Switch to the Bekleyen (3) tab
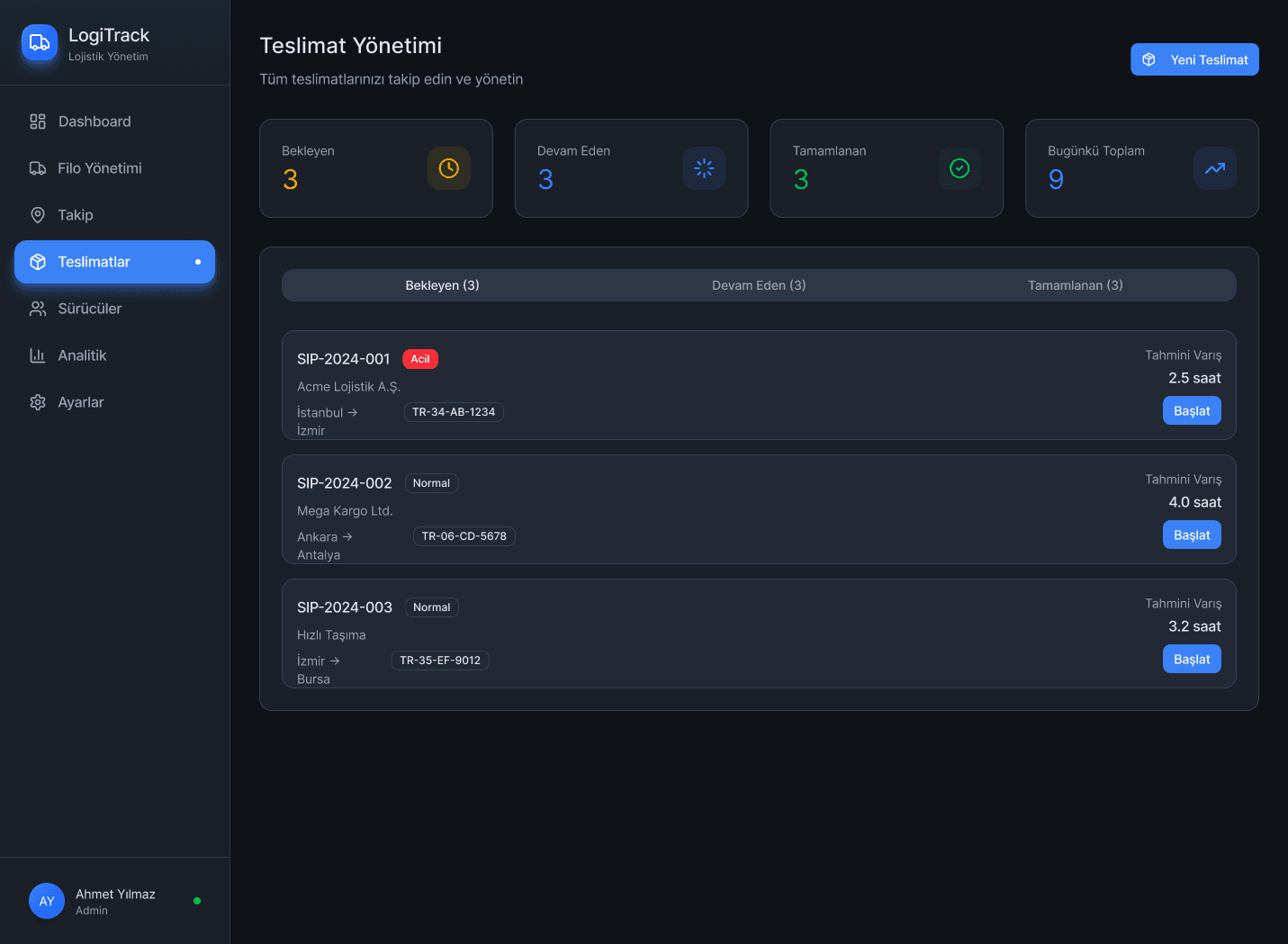This screenshot has height=944, width=1288. [x=442, y=285]
